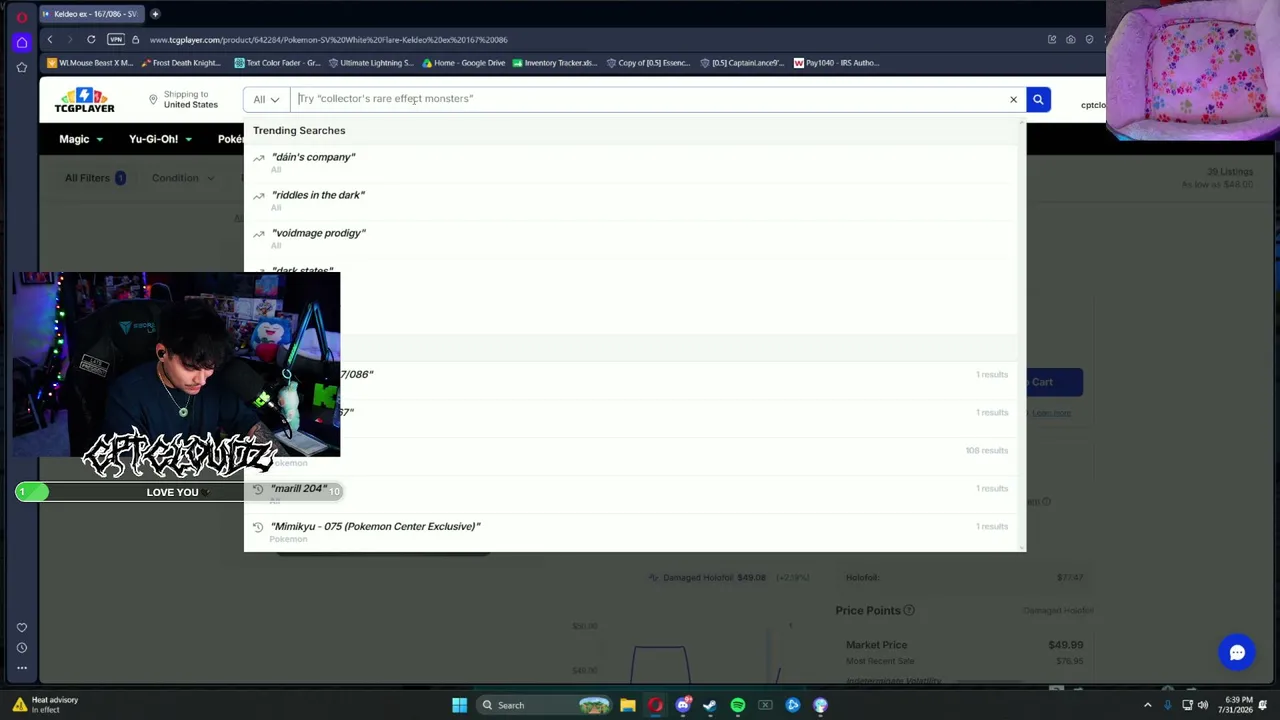Toggle the VPN badge in address bar
Viewport: 1280px width, 720px height.
coord(116,39)
